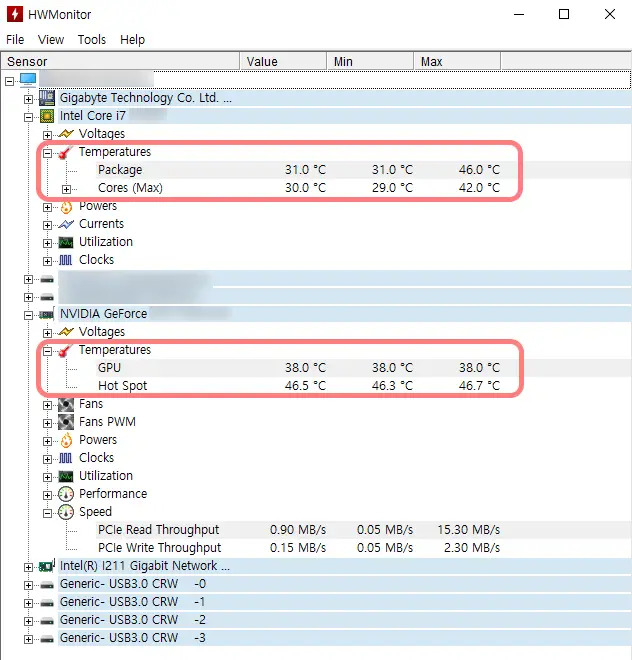Expand the CPU Utilization node
The width and height of the screenshot is (632, 660).
pos(47,243)
